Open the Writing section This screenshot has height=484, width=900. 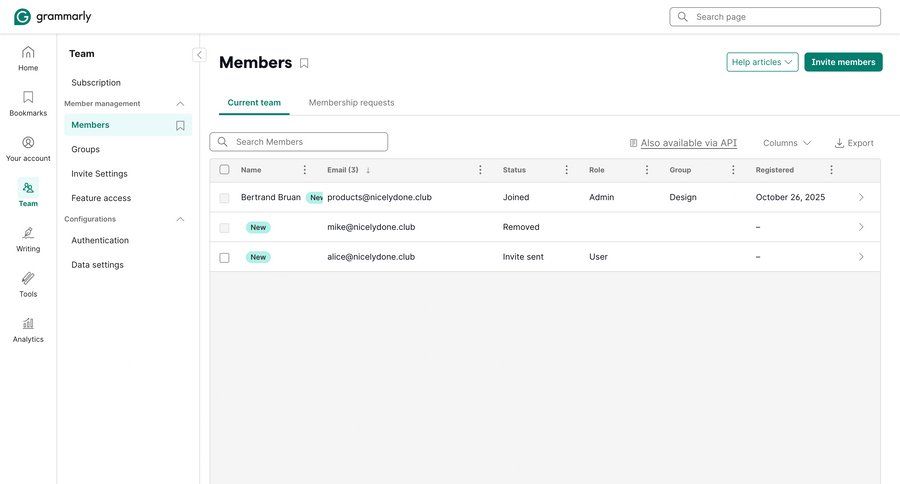[28, 240]
